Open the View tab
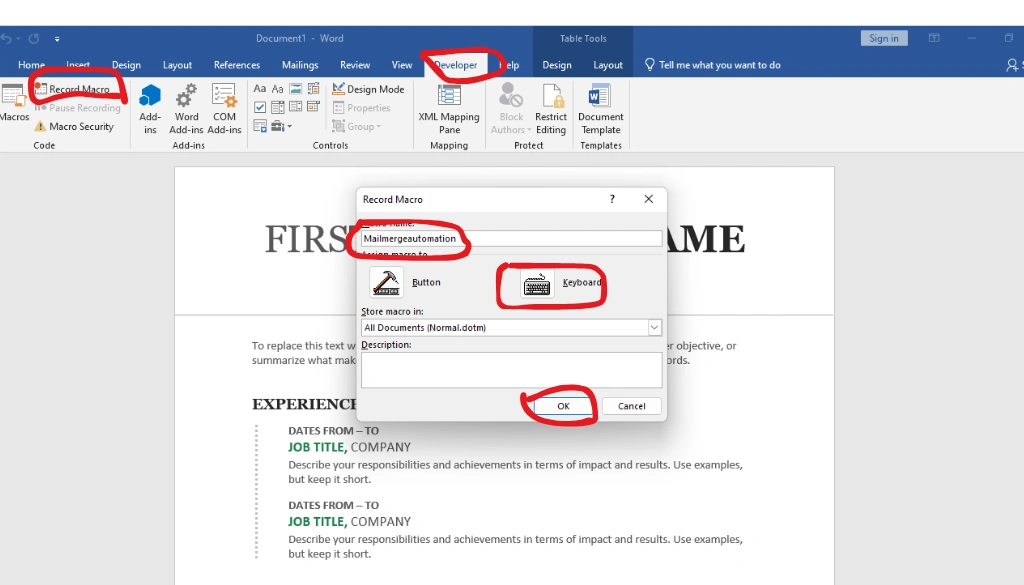This screenshot has height=585, width=1024. coord(402,65)
